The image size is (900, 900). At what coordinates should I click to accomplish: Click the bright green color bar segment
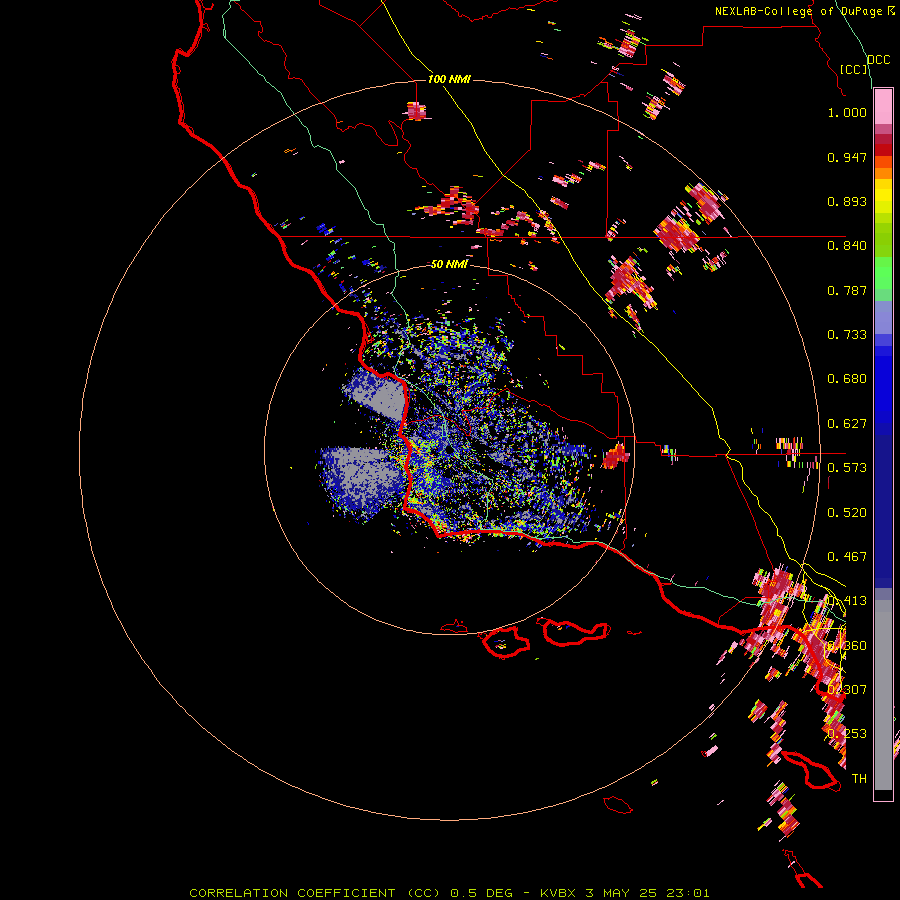[x=883, y=273]
